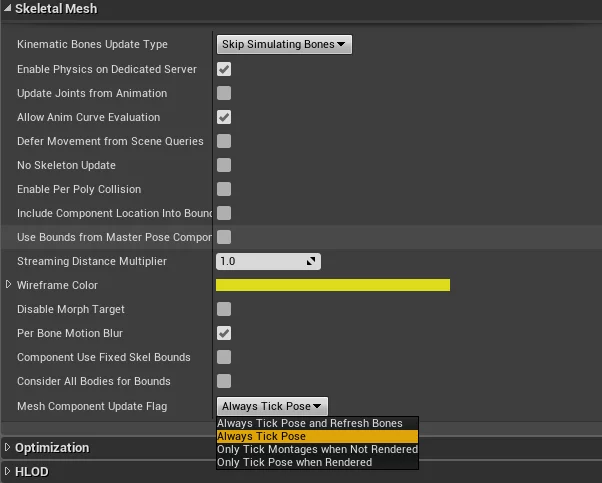
Task: Check Defer Movement from Scene Queries
Action: [225, 141]
